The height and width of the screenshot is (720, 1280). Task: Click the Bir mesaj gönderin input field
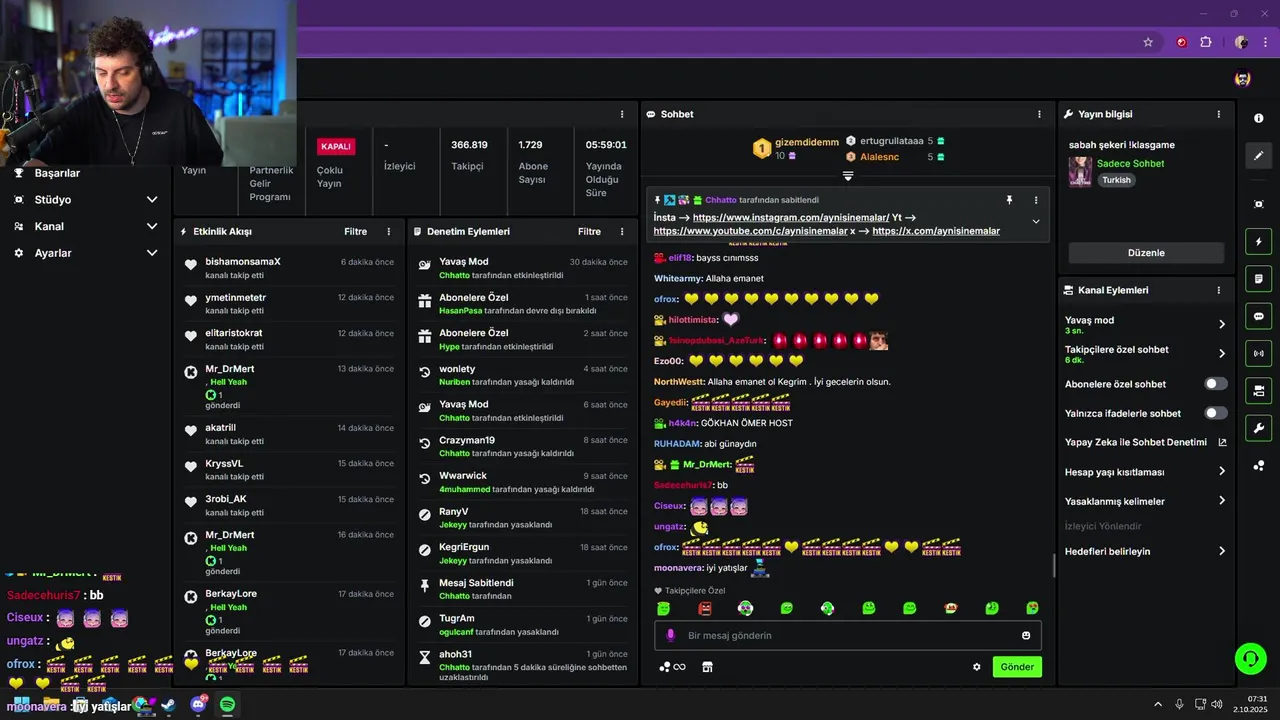[848, 635]
